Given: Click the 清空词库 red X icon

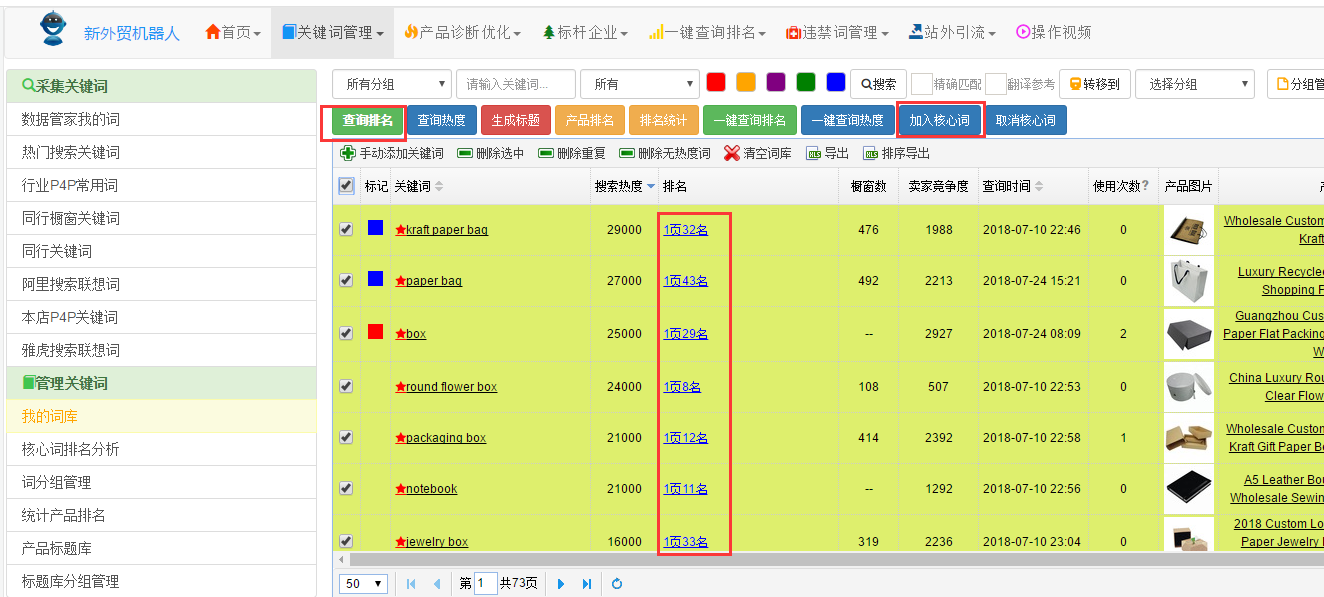Looking at the screenshot, I should click(732, 153).
